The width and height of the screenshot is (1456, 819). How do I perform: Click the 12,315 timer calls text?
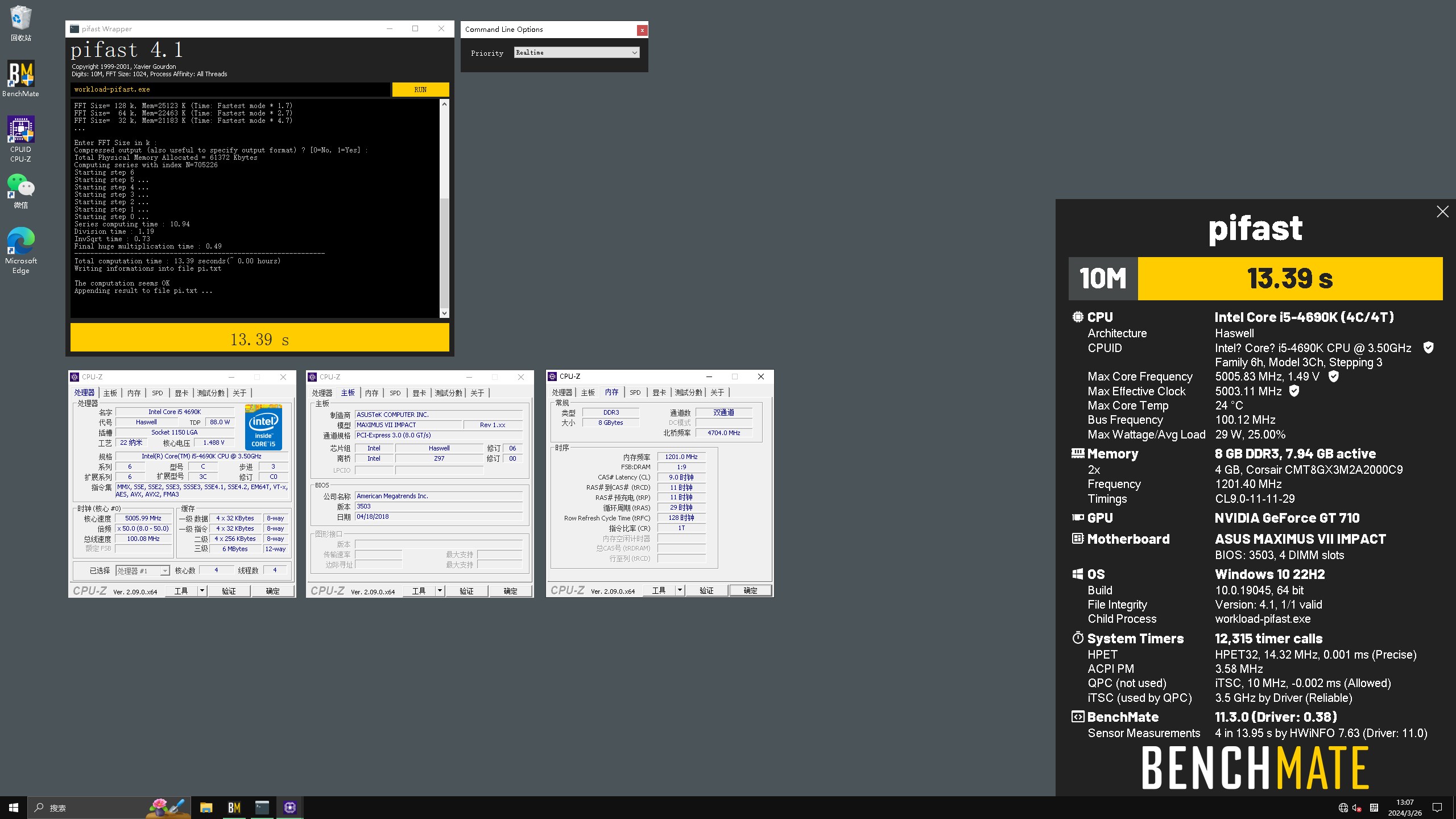pos(1269,639)
